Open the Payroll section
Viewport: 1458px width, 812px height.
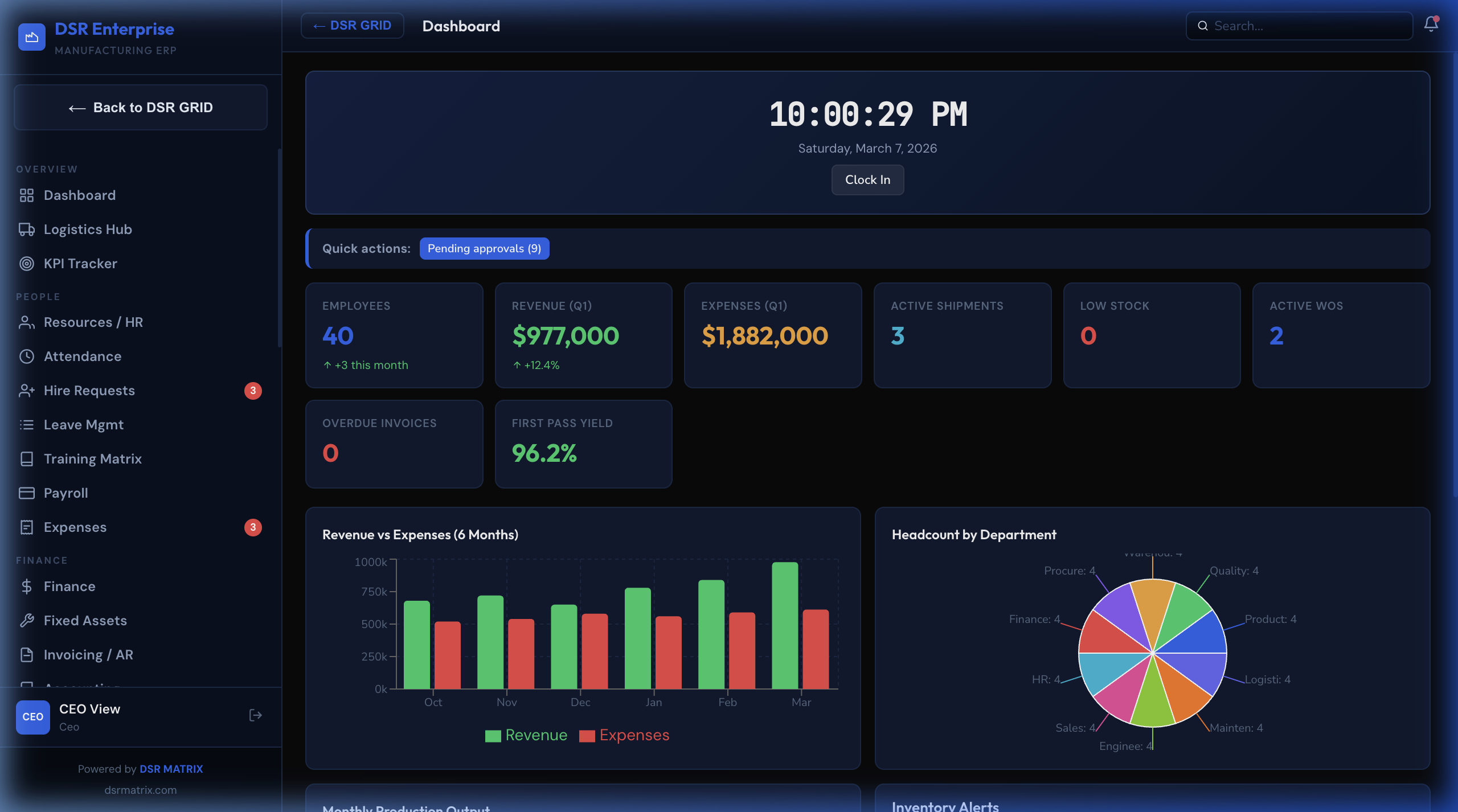tap(65, 493)
